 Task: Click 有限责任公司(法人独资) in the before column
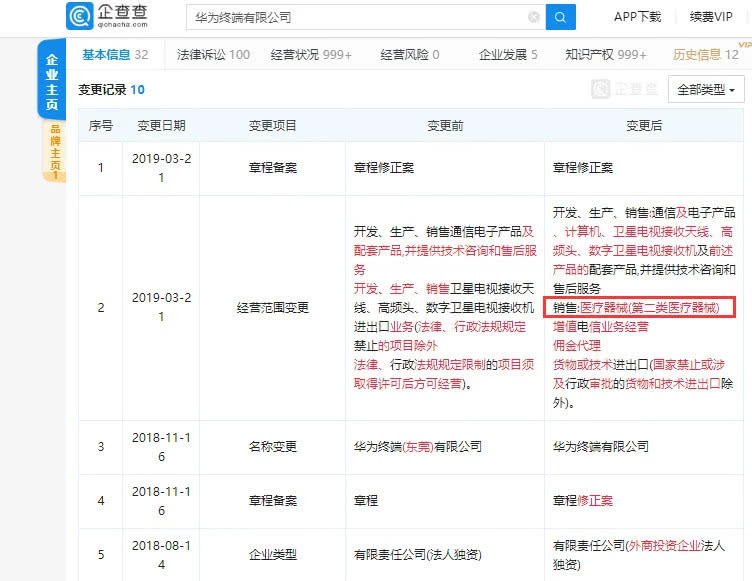click(x=418, y=555)
